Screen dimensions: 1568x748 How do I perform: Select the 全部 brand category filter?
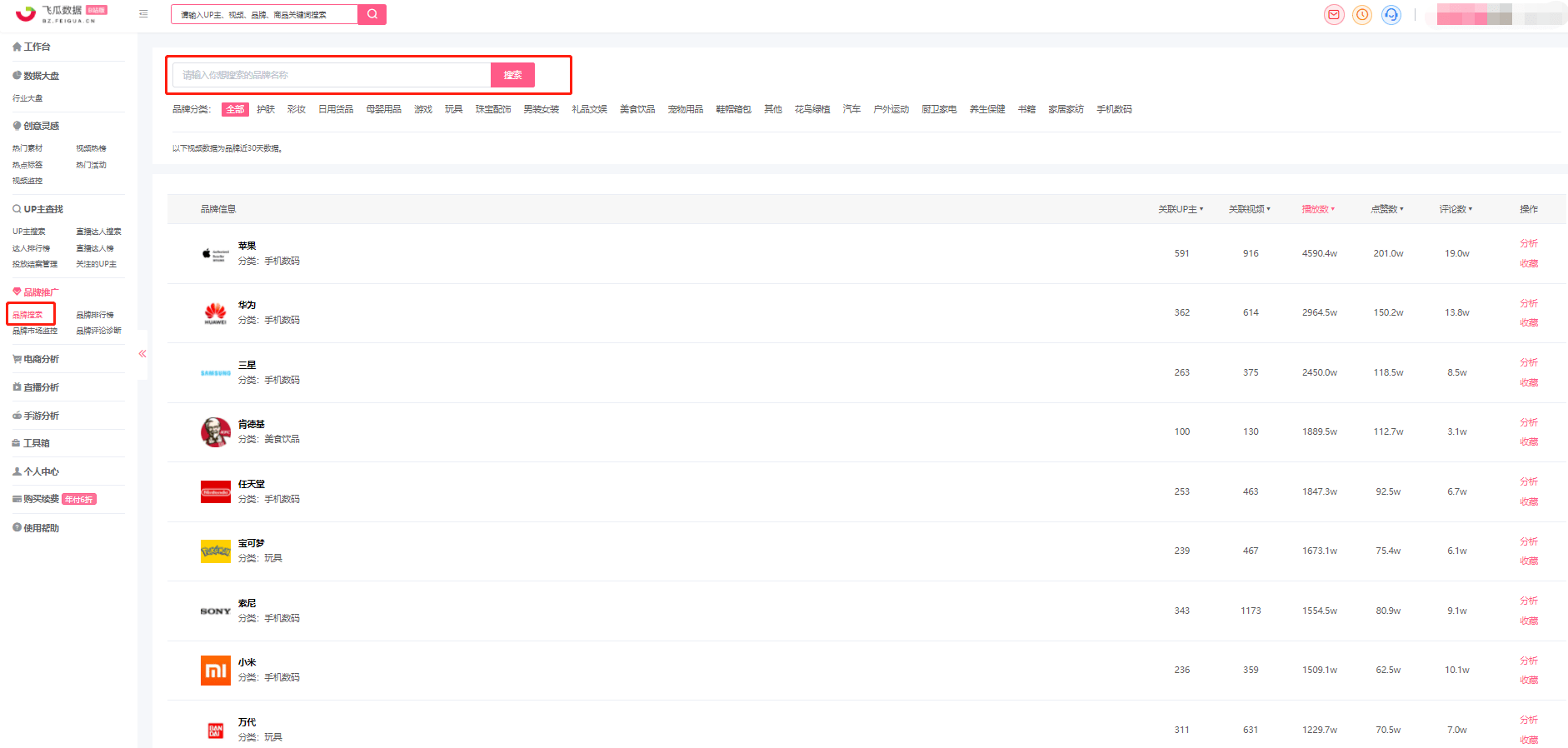pos(236,109)
